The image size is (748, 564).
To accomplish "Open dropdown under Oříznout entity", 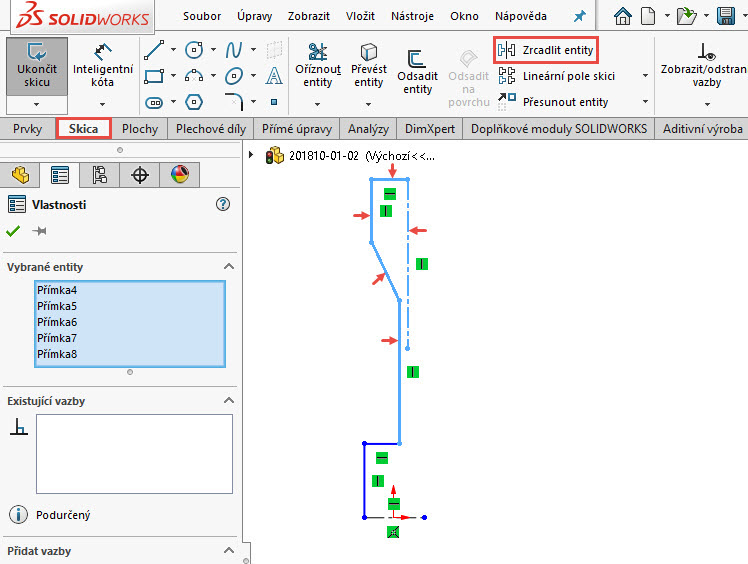I will click(x=317, y=104).
